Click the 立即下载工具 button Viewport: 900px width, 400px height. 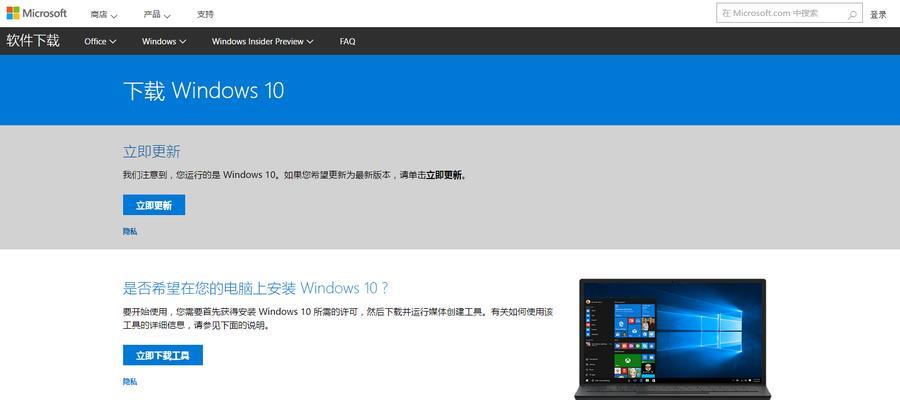pos(162,355)
